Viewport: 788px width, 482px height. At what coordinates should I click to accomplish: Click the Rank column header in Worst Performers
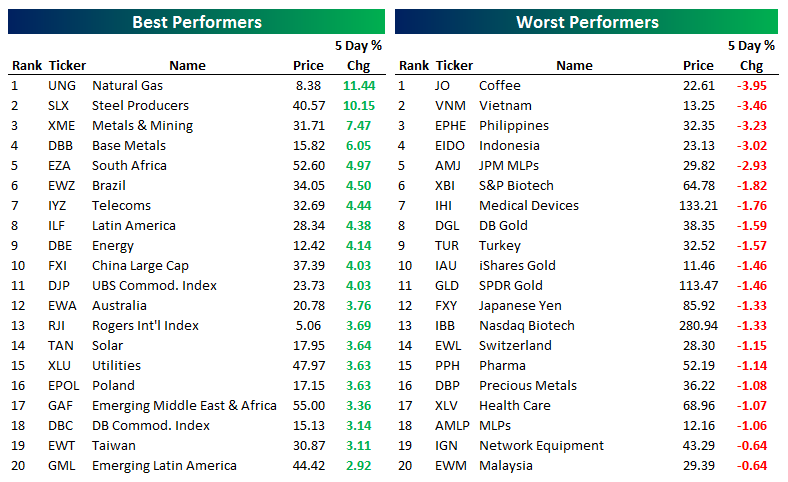point(413,66)
